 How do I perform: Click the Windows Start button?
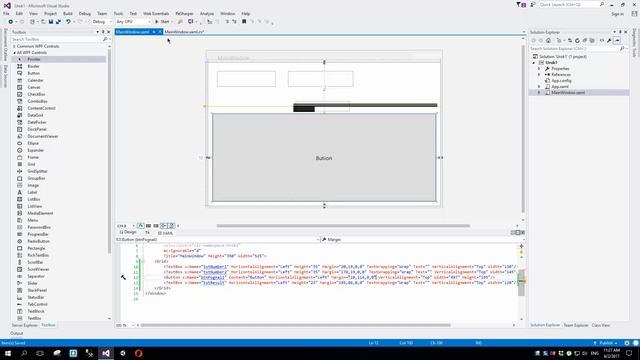tap(8, 353)
